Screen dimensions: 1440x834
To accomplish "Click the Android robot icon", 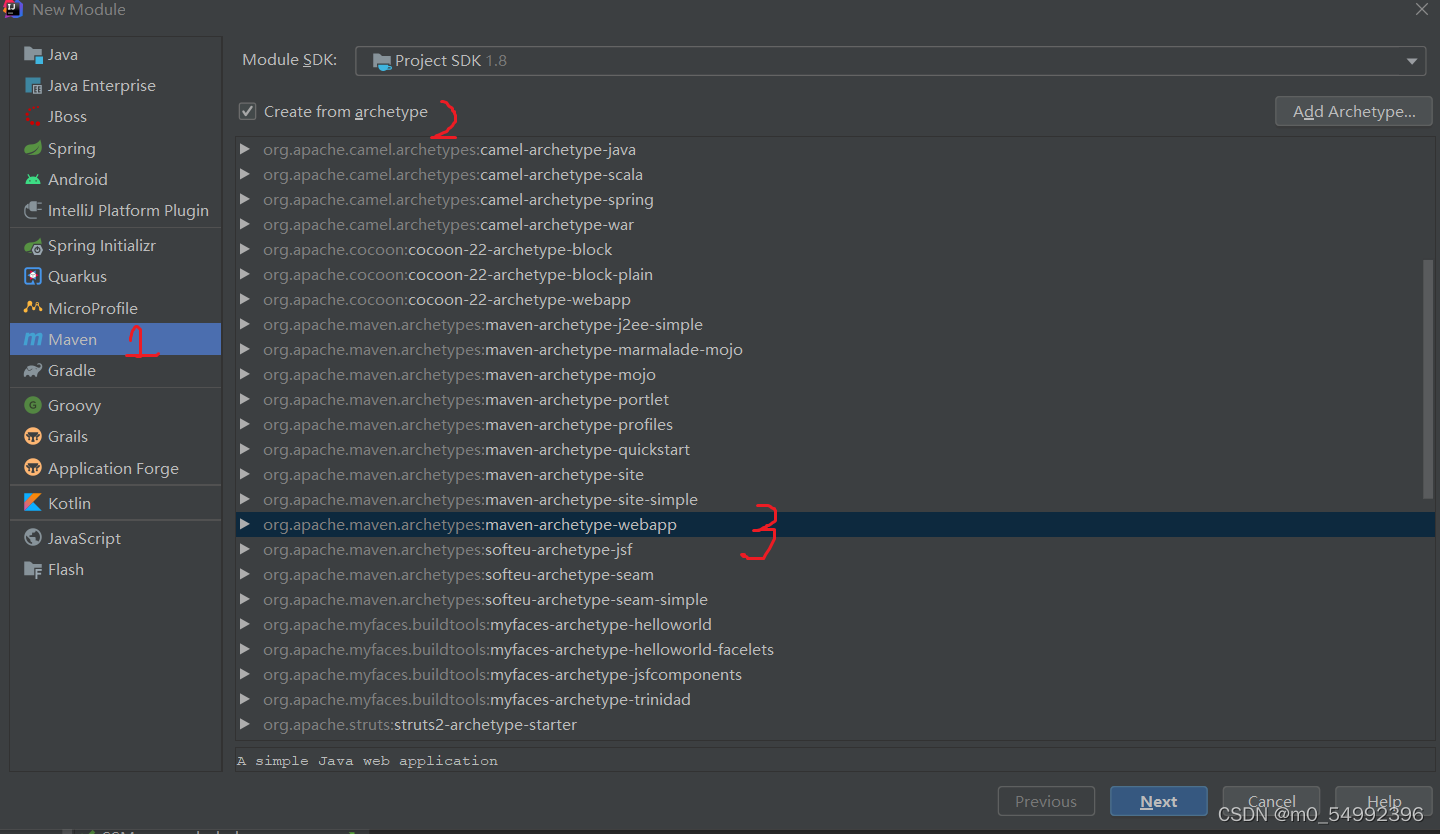I will point(33,180).
